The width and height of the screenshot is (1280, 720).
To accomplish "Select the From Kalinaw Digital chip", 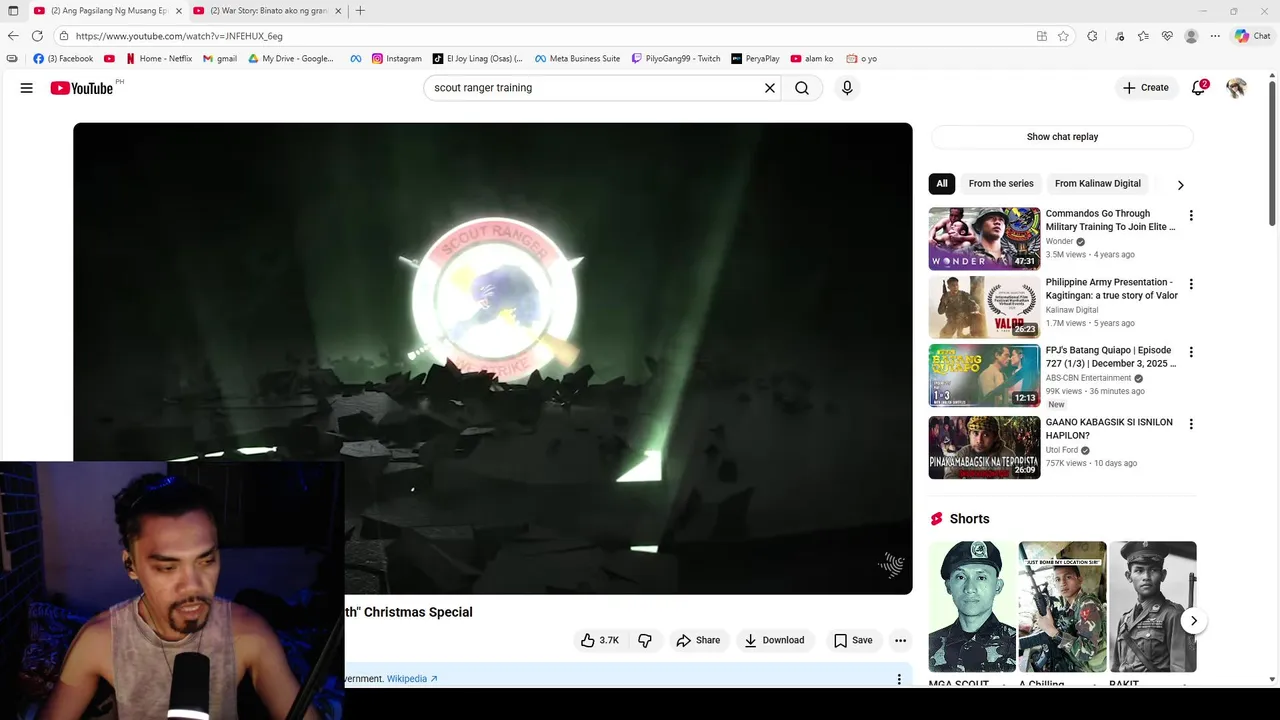I will pyautogui.click(x=1097, y=184).
